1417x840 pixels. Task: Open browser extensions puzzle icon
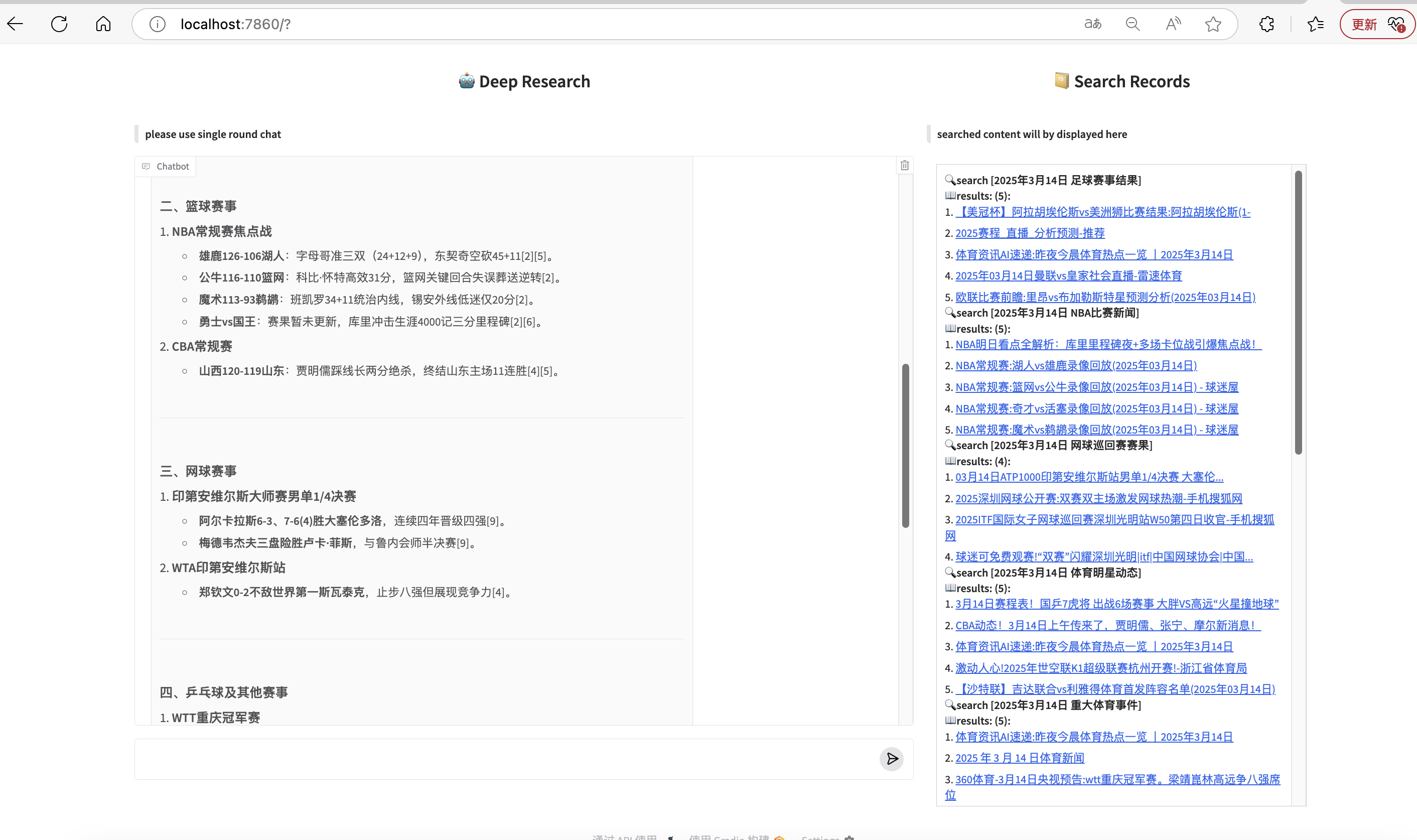coord(1266,24)
